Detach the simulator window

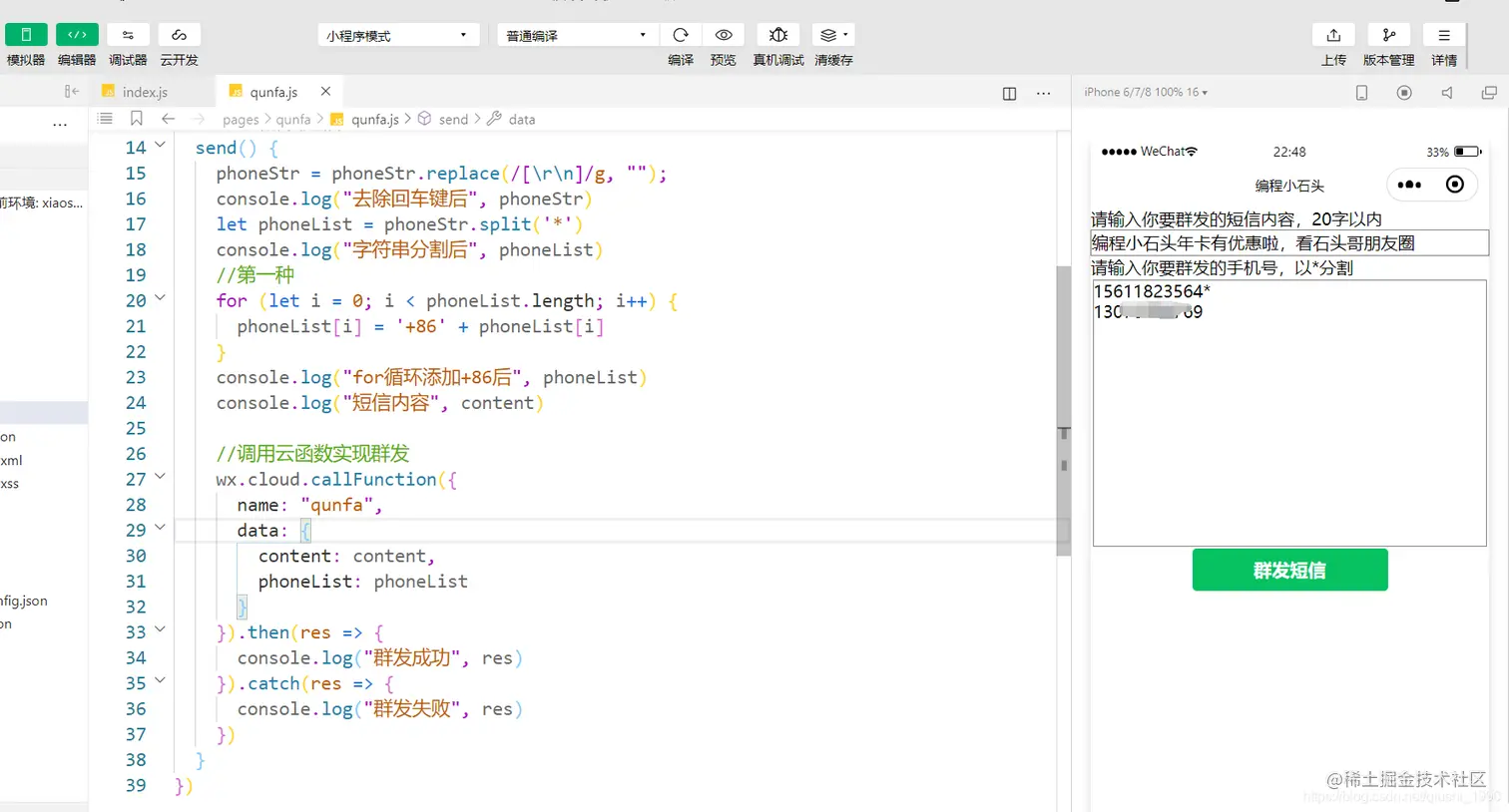1489,93
